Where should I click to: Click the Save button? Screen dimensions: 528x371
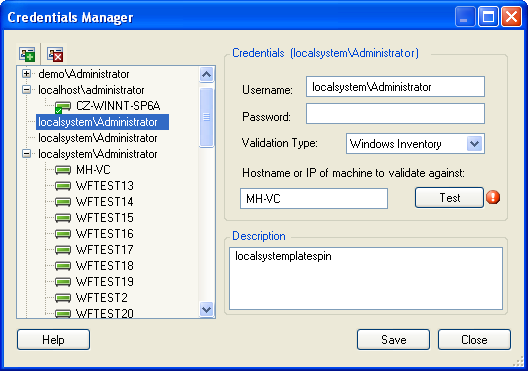[x=393, y=340]
